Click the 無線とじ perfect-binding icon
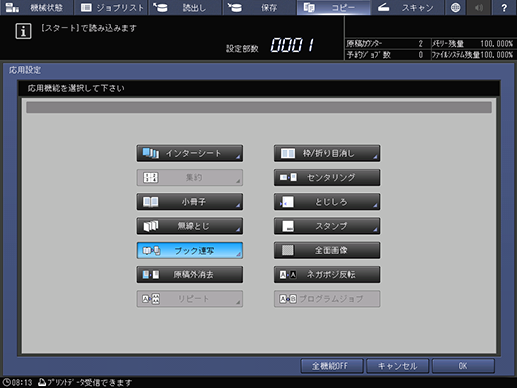This screenshot has width=517, height=388. tap(151, 226)
